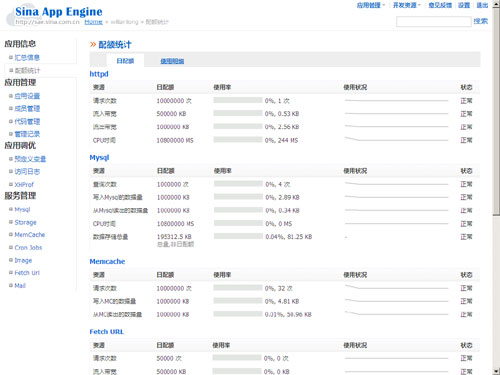Click the httpd CPU时间 usage bar
Image resolution: width=500 pixels, height=375 pixels.
pyautogui.click(x=238, y=139)
